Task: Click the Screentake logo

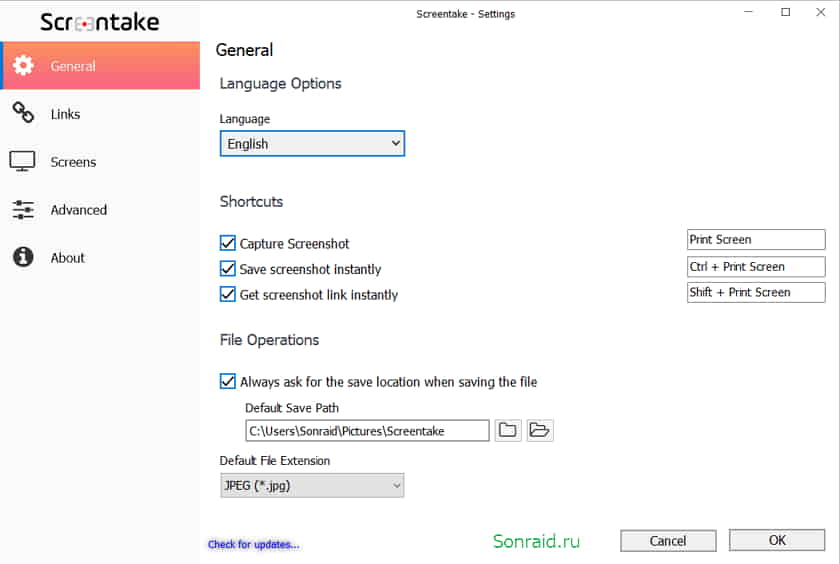Action: (x=100, y=22)
